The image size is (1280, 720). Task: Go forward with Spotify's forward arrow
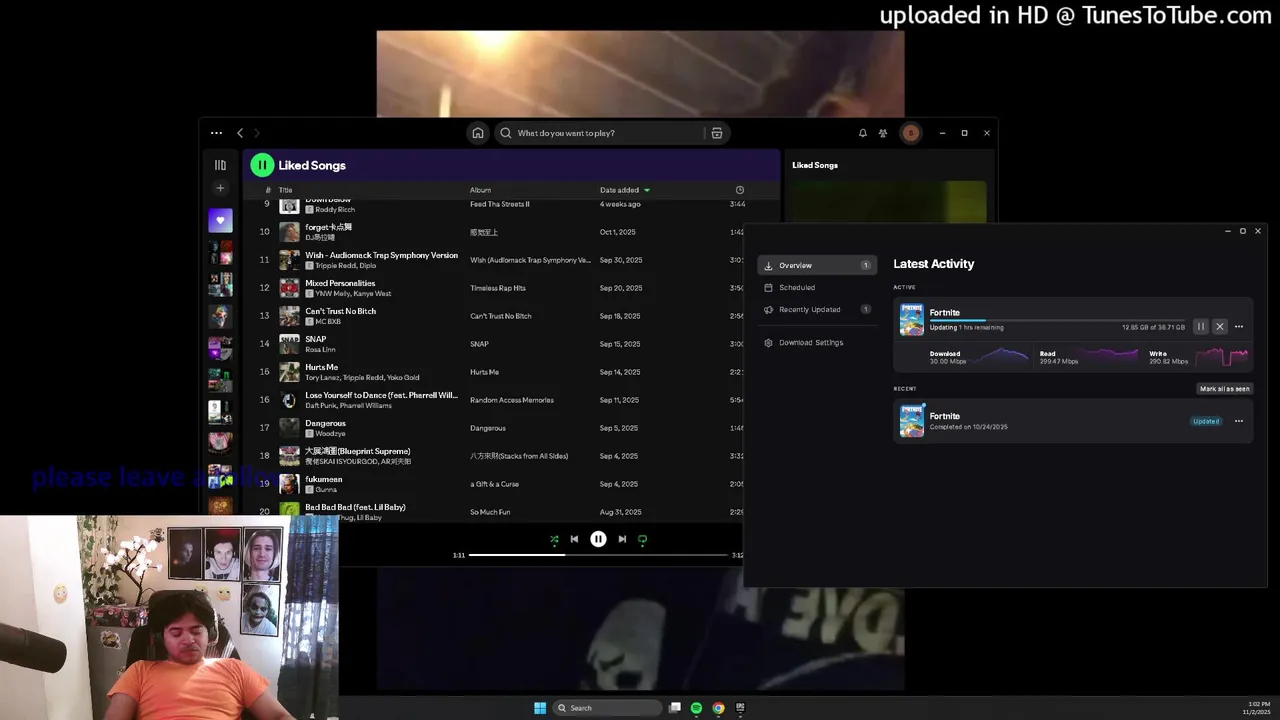(x=256, y=133)
